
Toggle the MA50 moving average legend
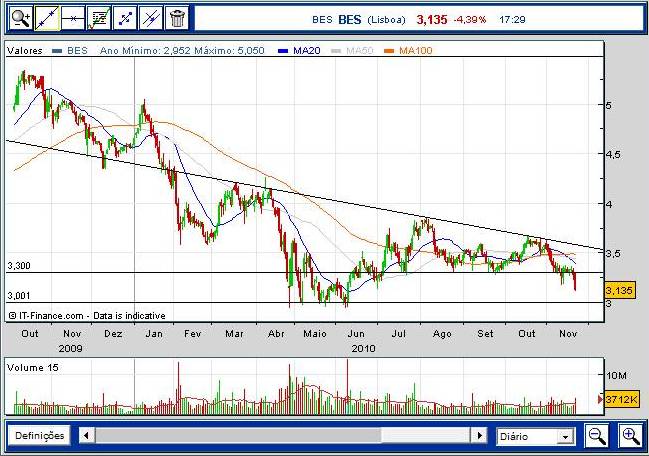(x=353, y=50)
